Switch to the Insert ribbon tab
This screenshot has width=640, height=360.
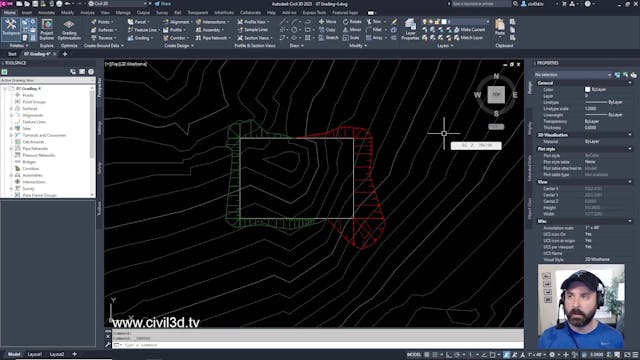pos(27,13)
